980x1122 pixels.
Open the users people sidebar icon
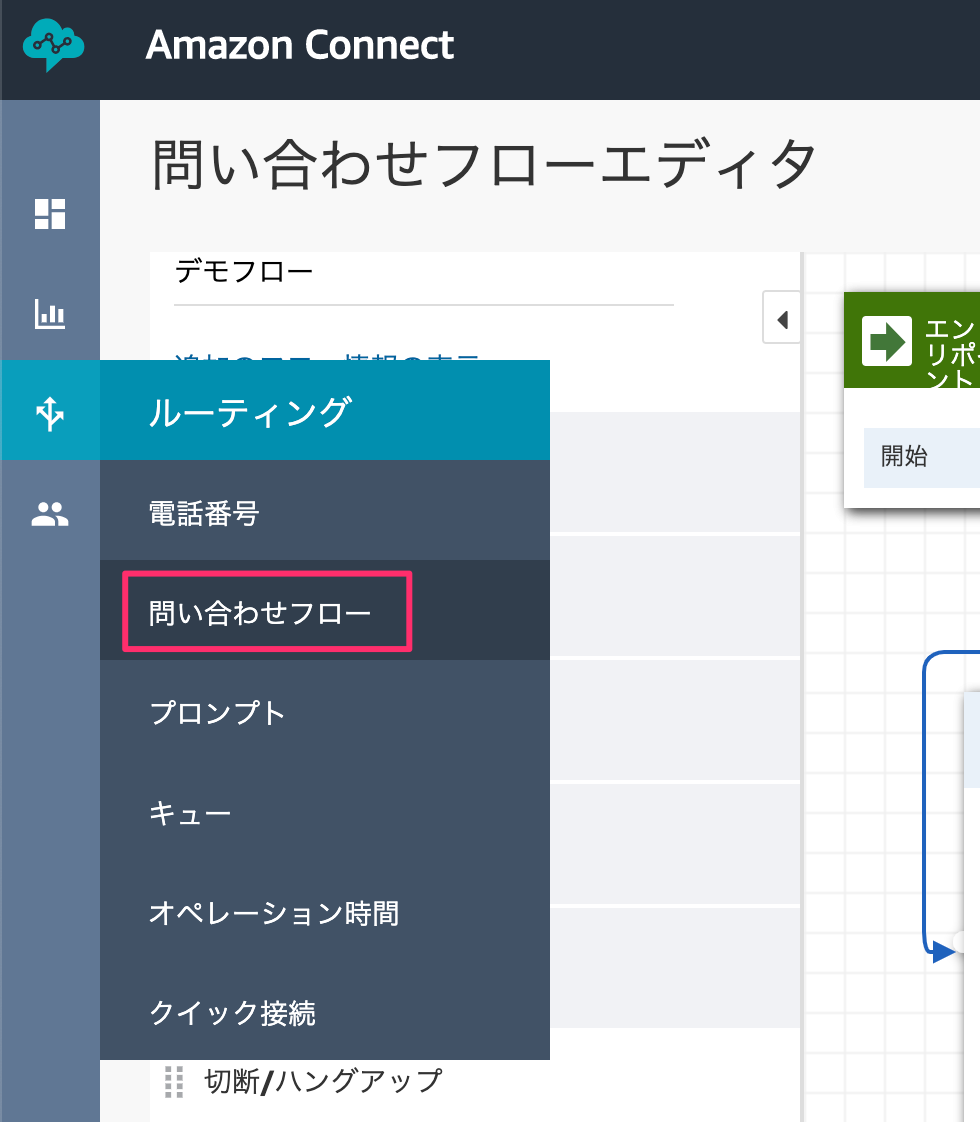point(50,514)
